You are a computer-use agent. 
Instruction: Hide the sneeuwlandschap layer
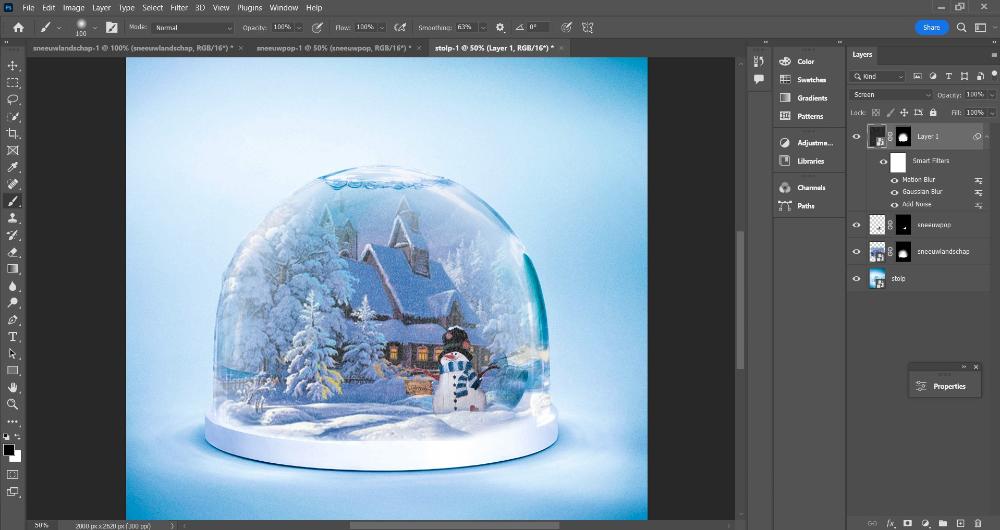(x=856, y=252)
